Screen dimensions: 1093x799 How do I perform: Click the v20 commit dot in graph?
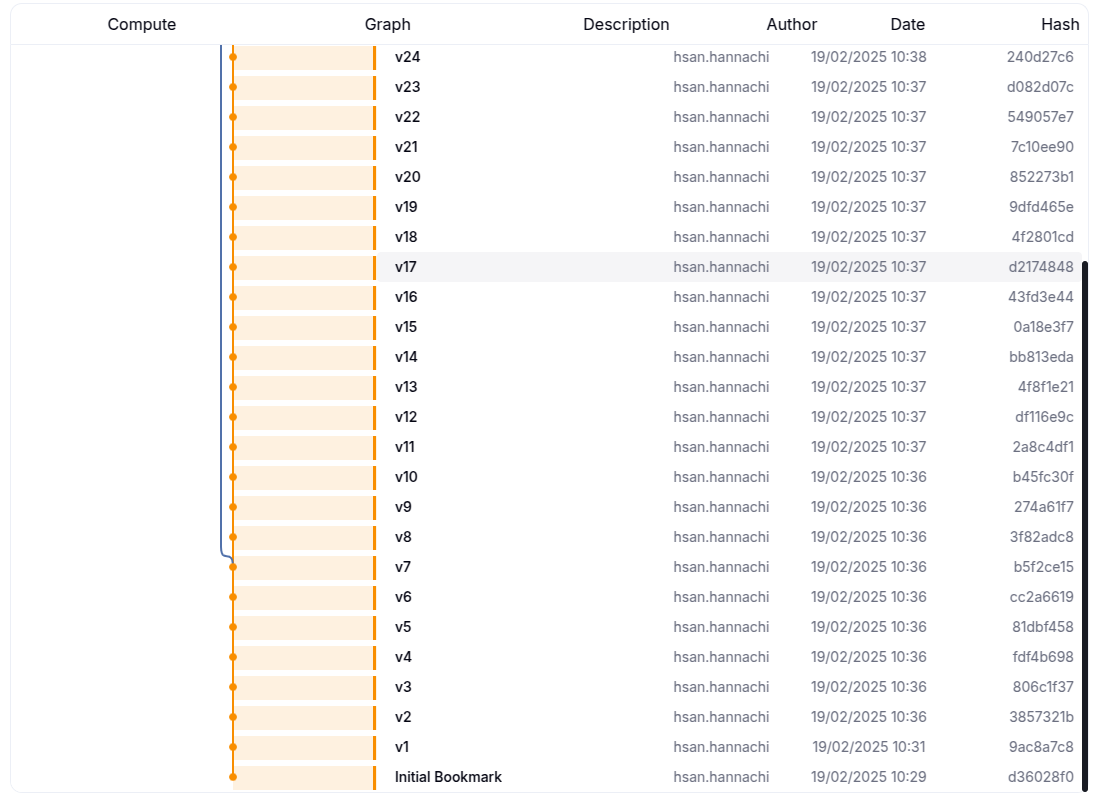[x=233, y=177]
